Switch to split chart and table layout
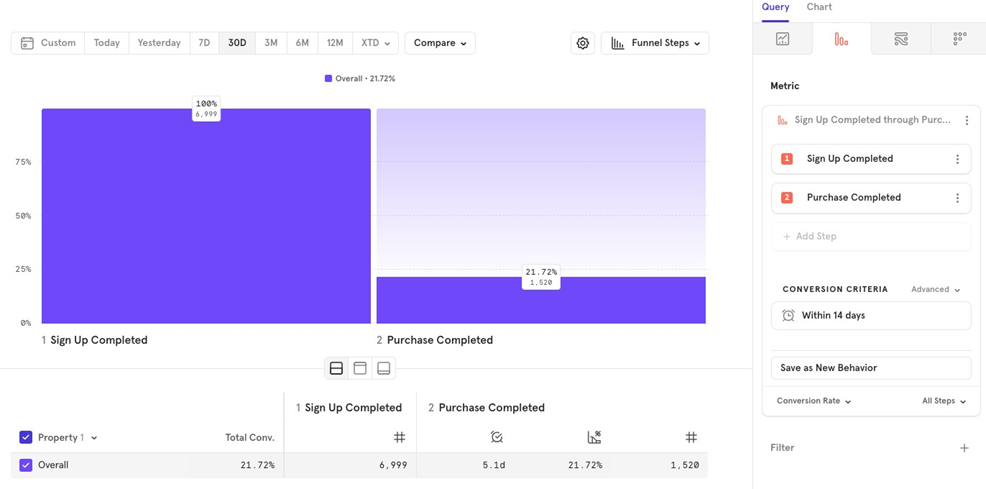The image size is (986, 489). (x=336, y=369)
